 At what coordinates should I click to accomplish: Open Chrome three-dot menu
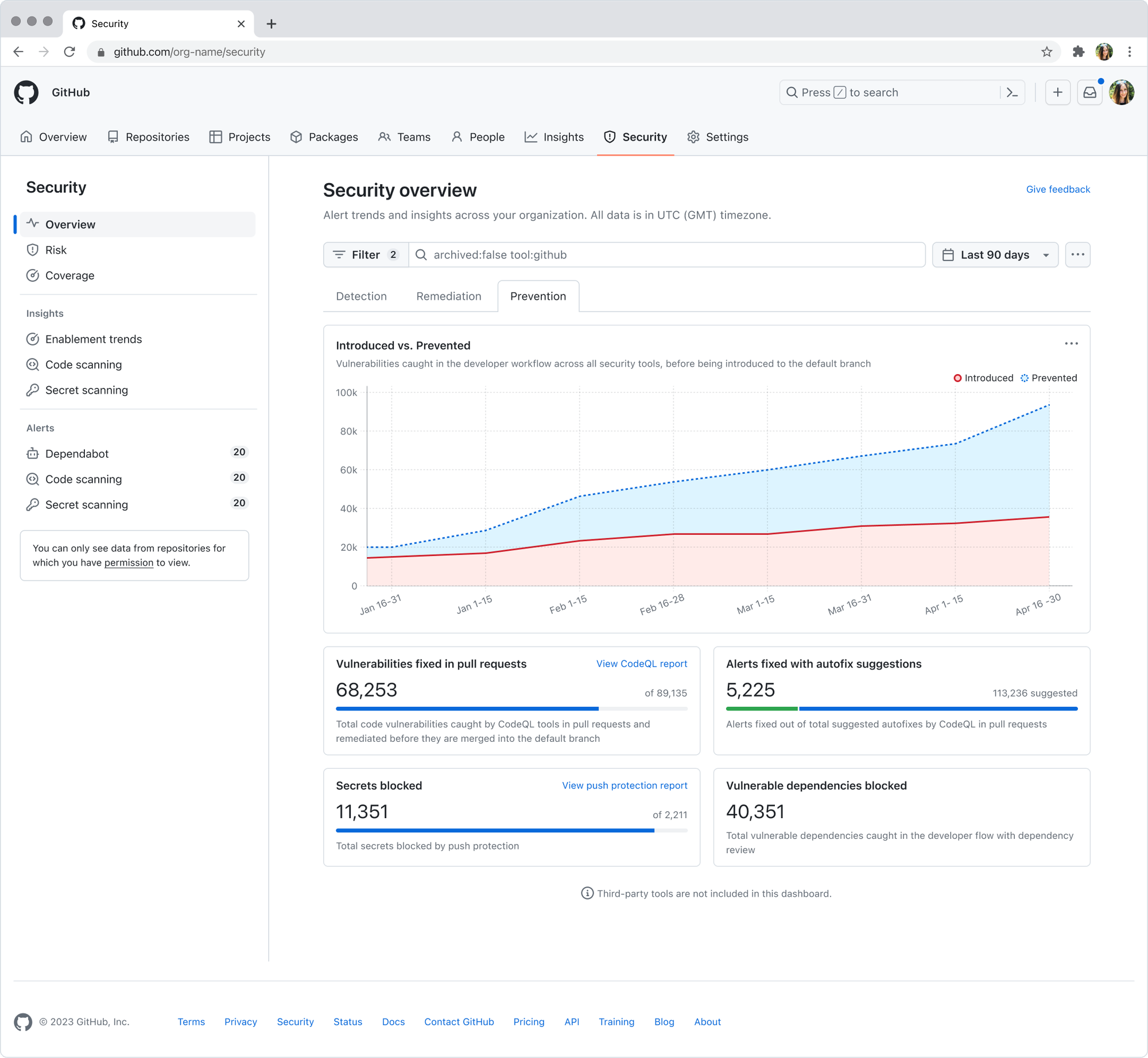1129,52
